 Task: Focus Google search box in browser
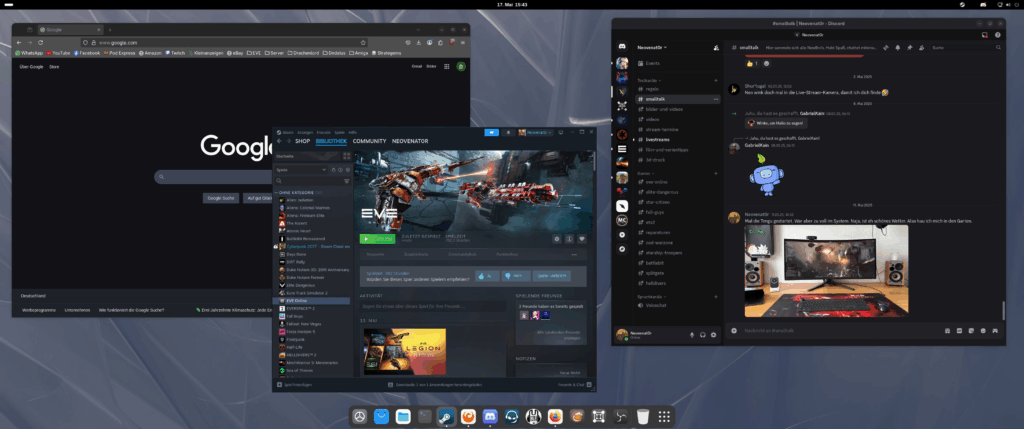point(213,177)
